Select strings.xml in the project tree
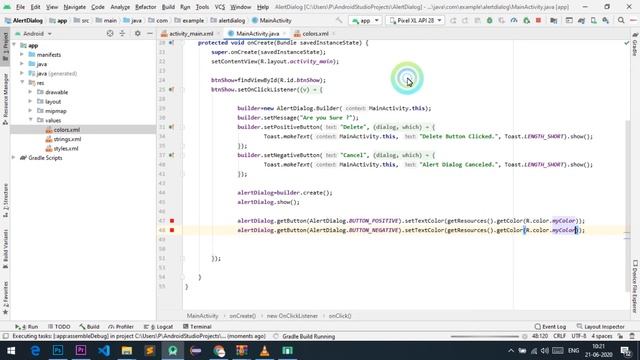Viewport: 640px width, 360px height. click(67, 139)
